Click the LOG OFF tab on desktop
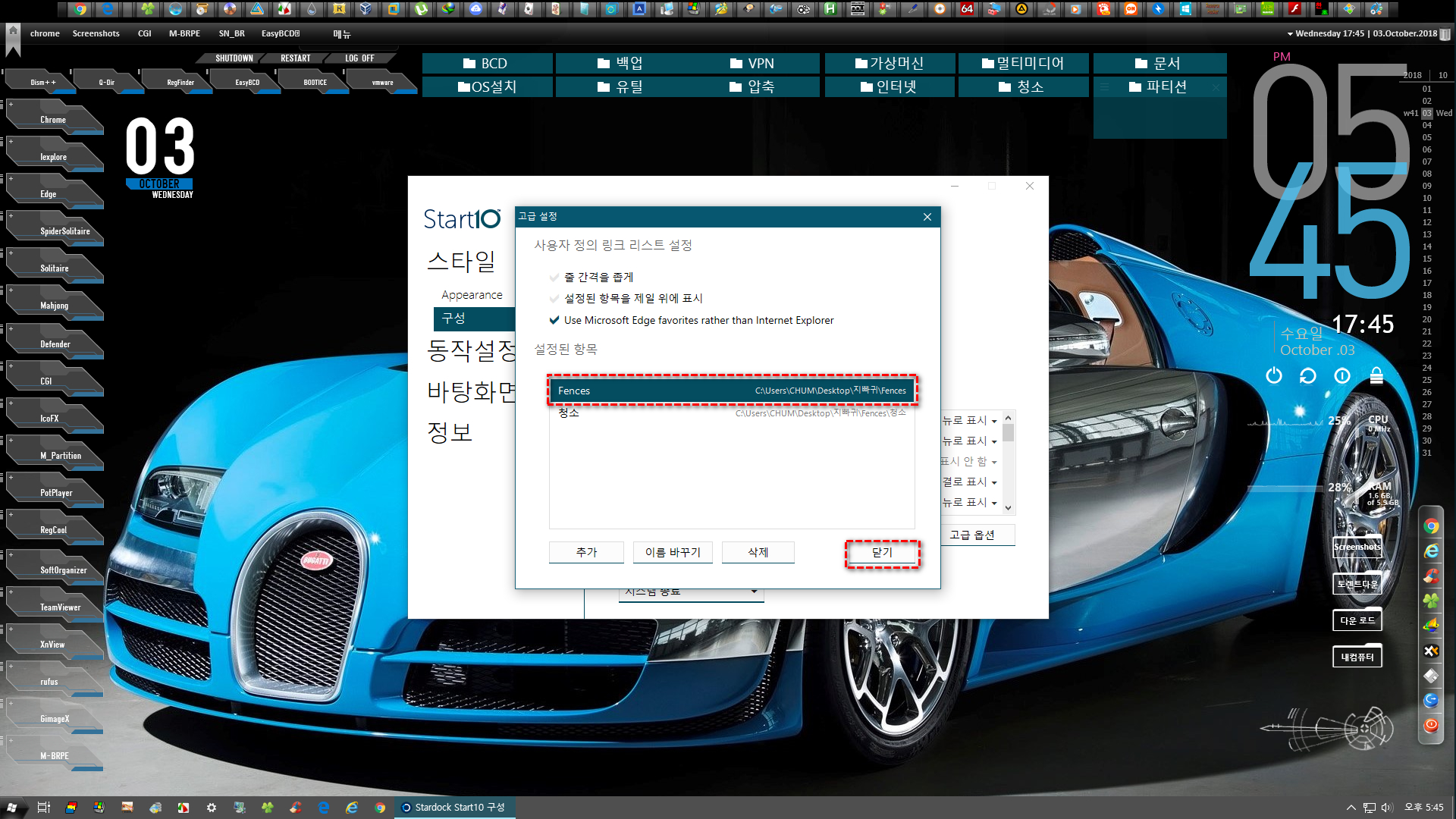Image resolution: width=1456 pixels, height=819 pixels. [x=359, y=58]
